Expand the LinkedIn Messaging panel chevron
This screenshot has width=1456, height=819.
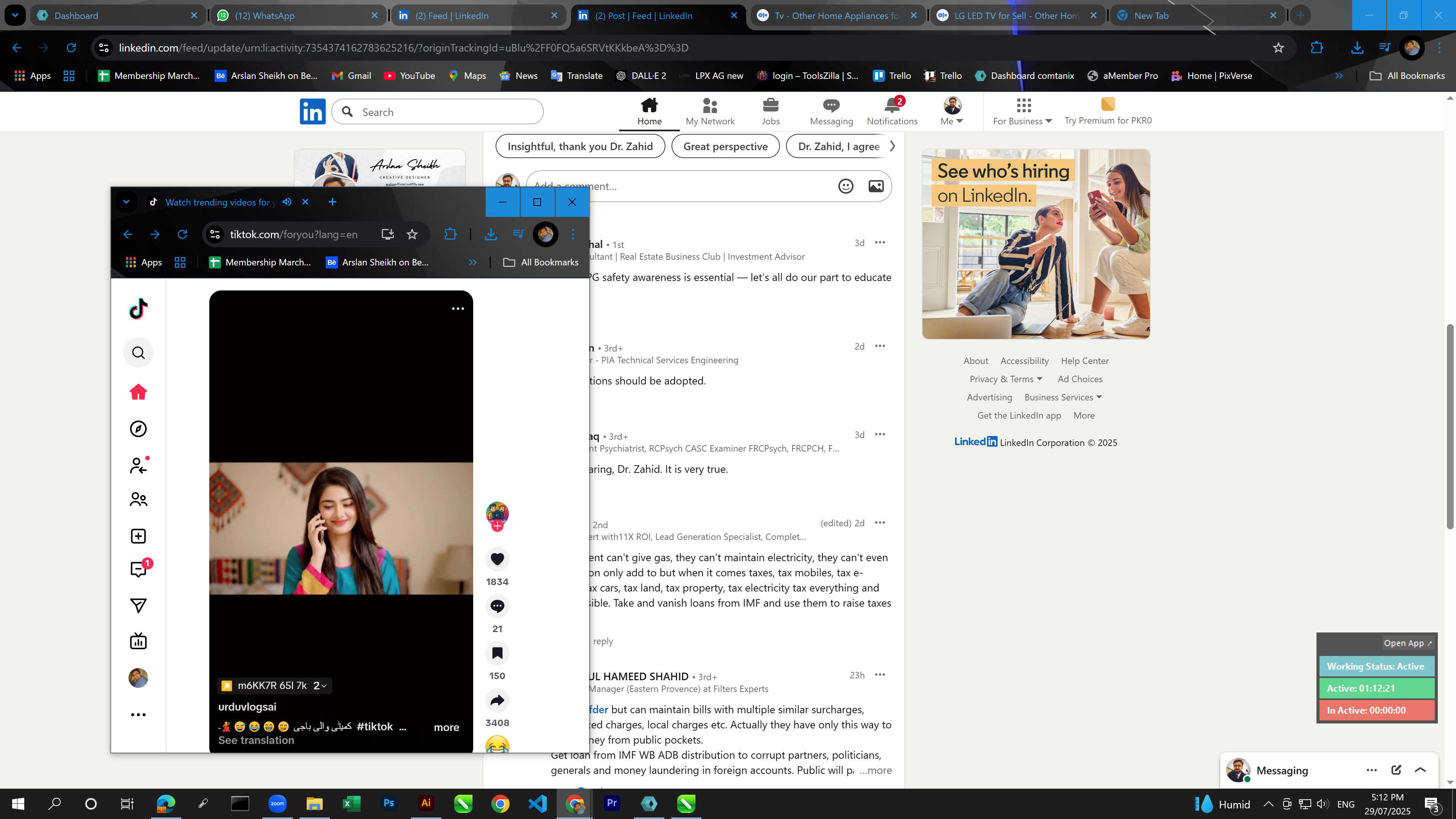pyautogui.click(x=1420, y=770)
